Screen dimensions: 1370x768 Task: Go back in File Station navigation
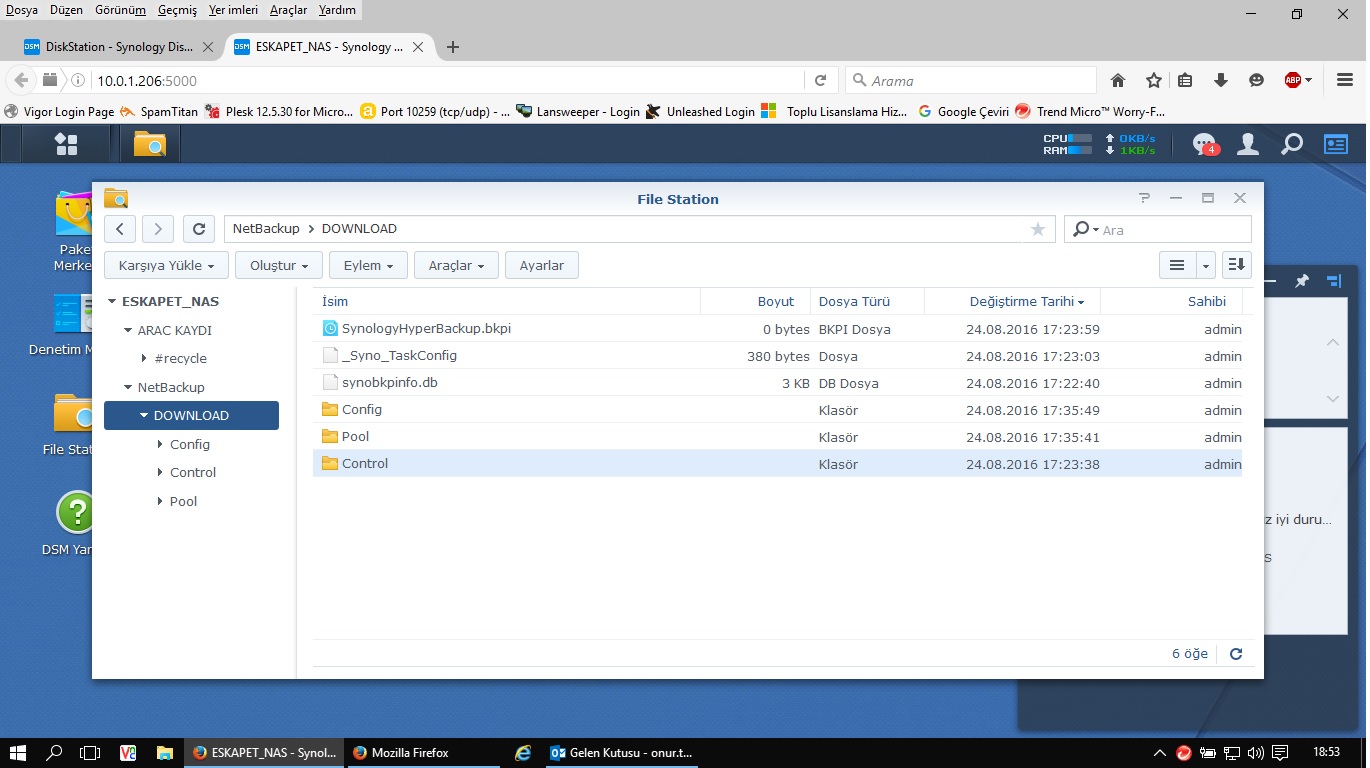click(x=120, y=229)
